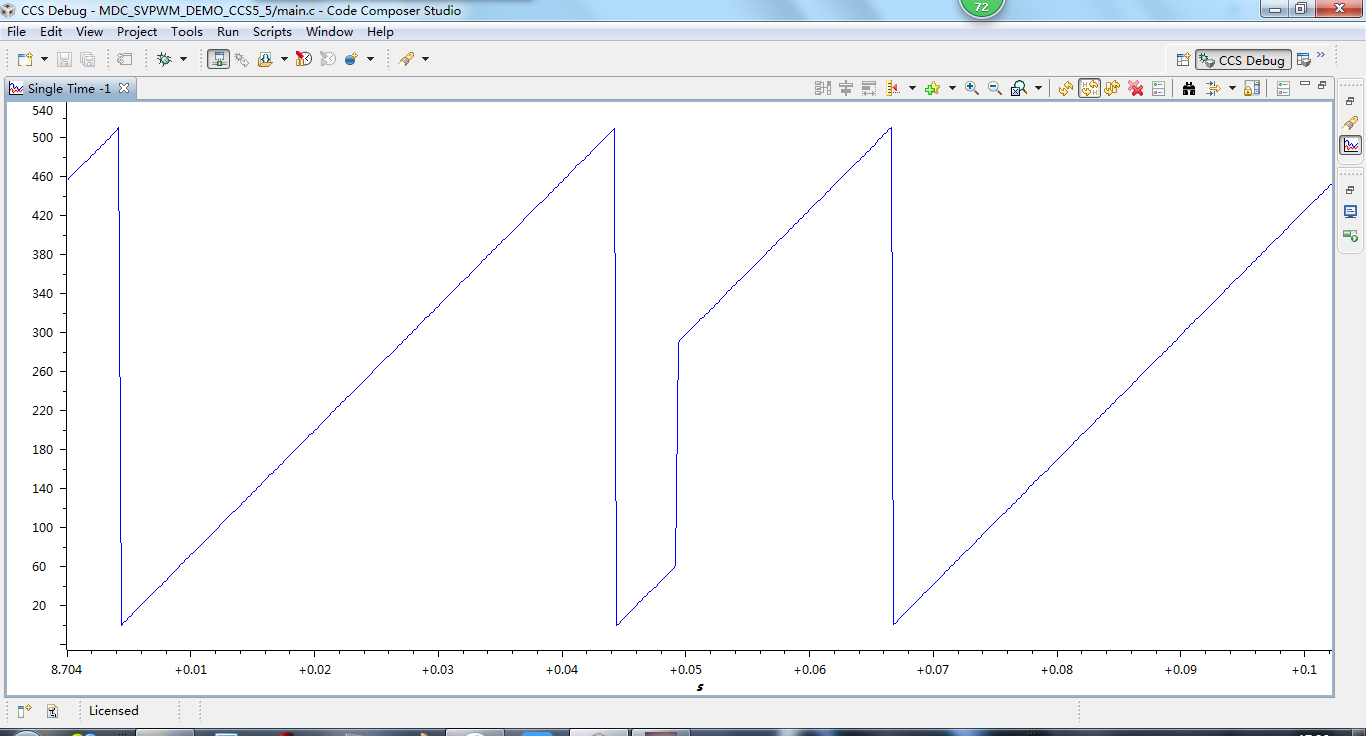The height and width of the screenshot is (736, 1366).
Task: Click the Console monitor icon in right trim
Action: pos(1351,212)
